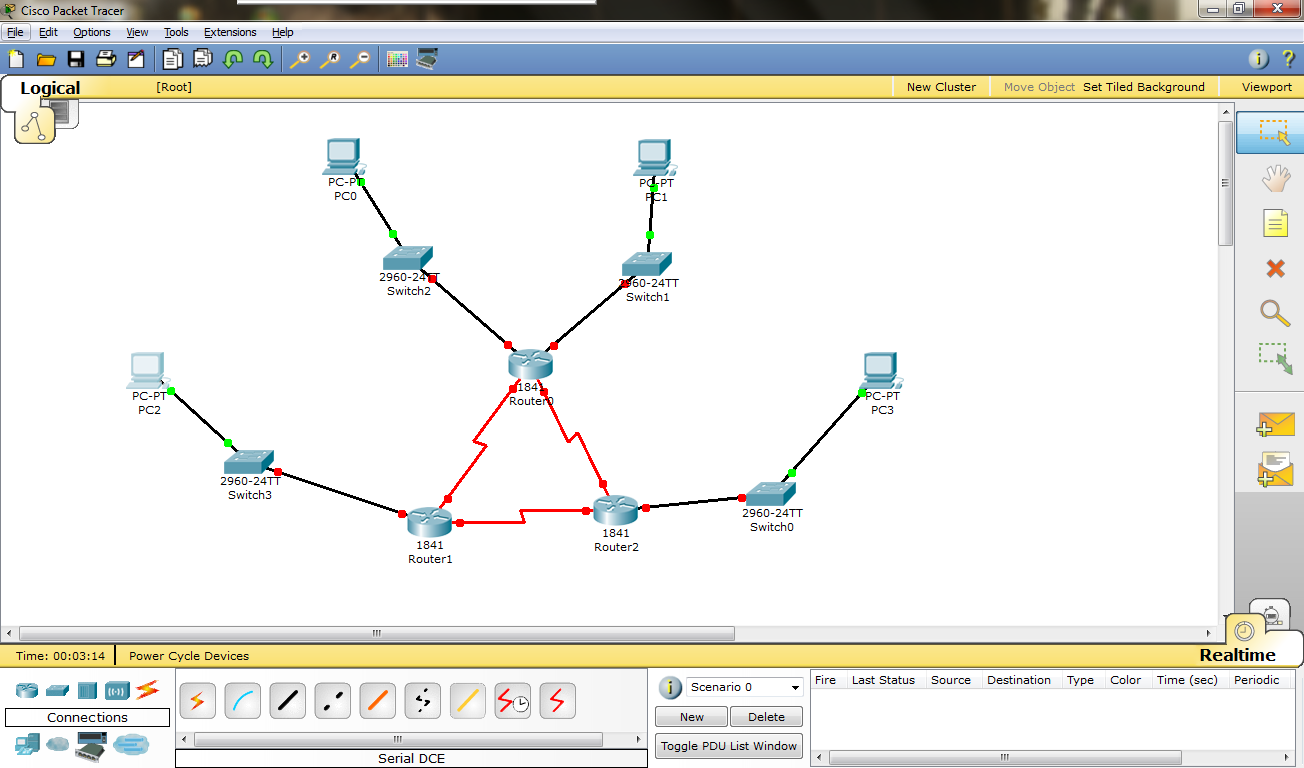Choose the Resize Shape tool
Screen dimensions: 1304x768
click(1275, 359)
